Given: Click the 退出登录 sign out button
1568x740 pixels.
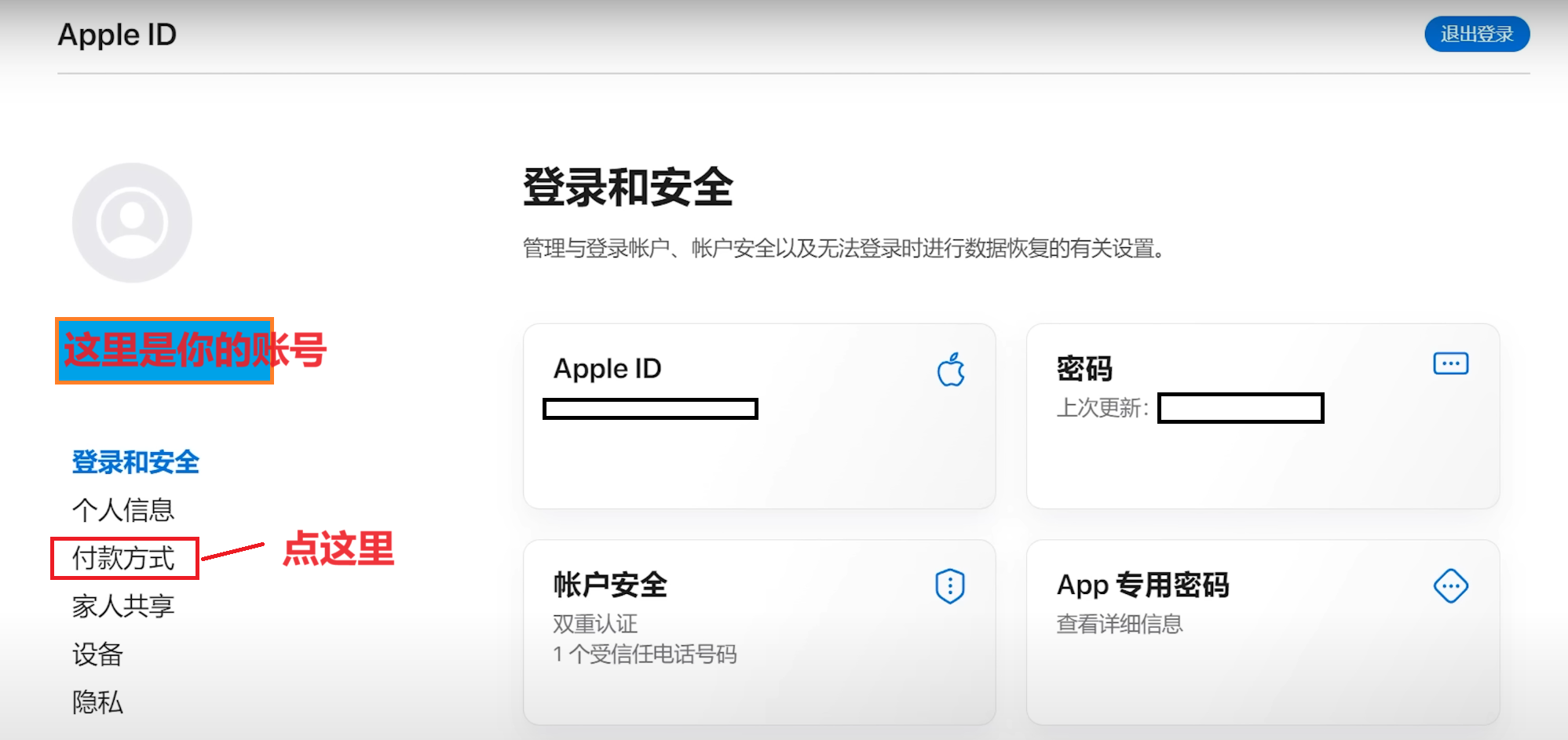Looking at the screenshot, I should pyautogui.click(x=1476, y=35).
